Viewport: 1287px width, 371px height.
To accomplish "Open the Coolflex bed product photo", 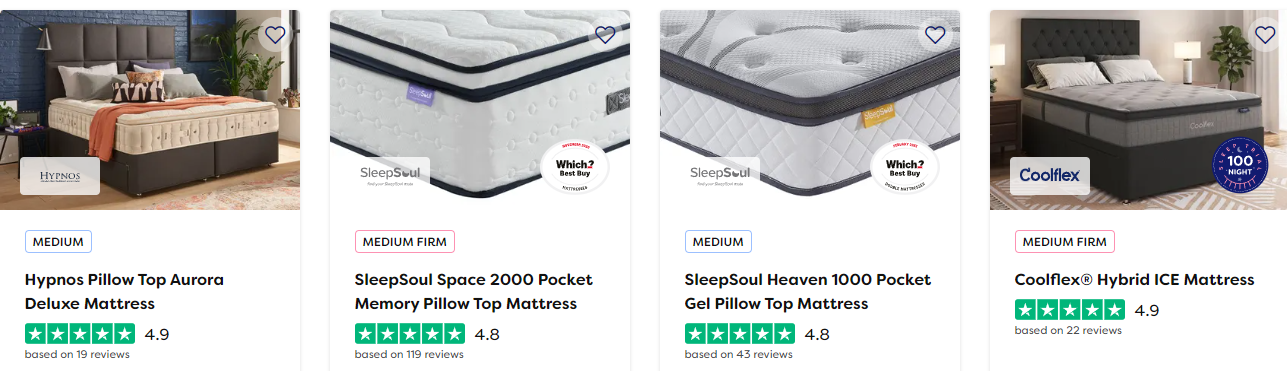I will [1138, 110].
